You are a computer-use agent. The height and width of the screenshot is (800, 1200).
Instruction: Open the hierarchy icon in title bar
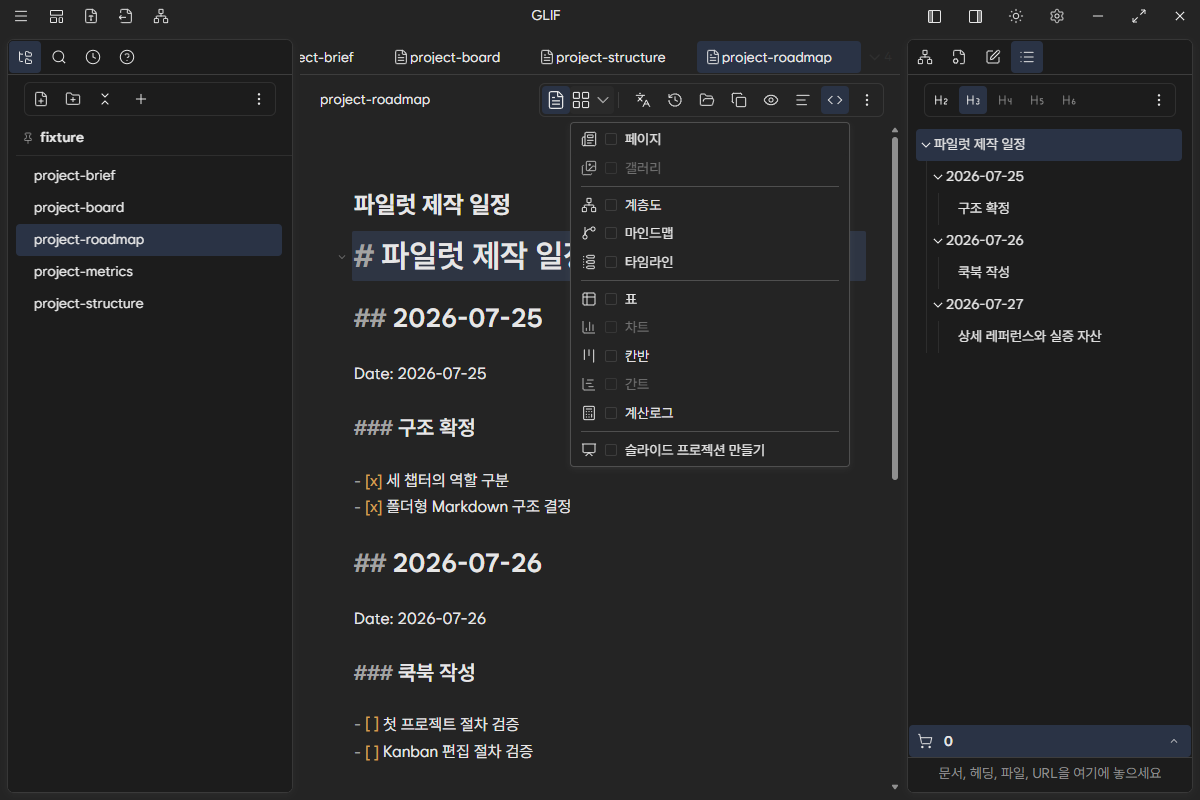point(161,16)
